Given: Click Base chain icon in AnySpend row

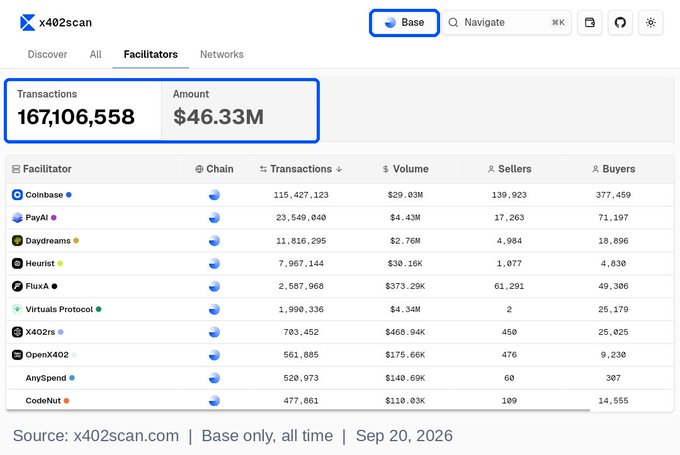Looking at the screenshot, I should tap(214, 378).
